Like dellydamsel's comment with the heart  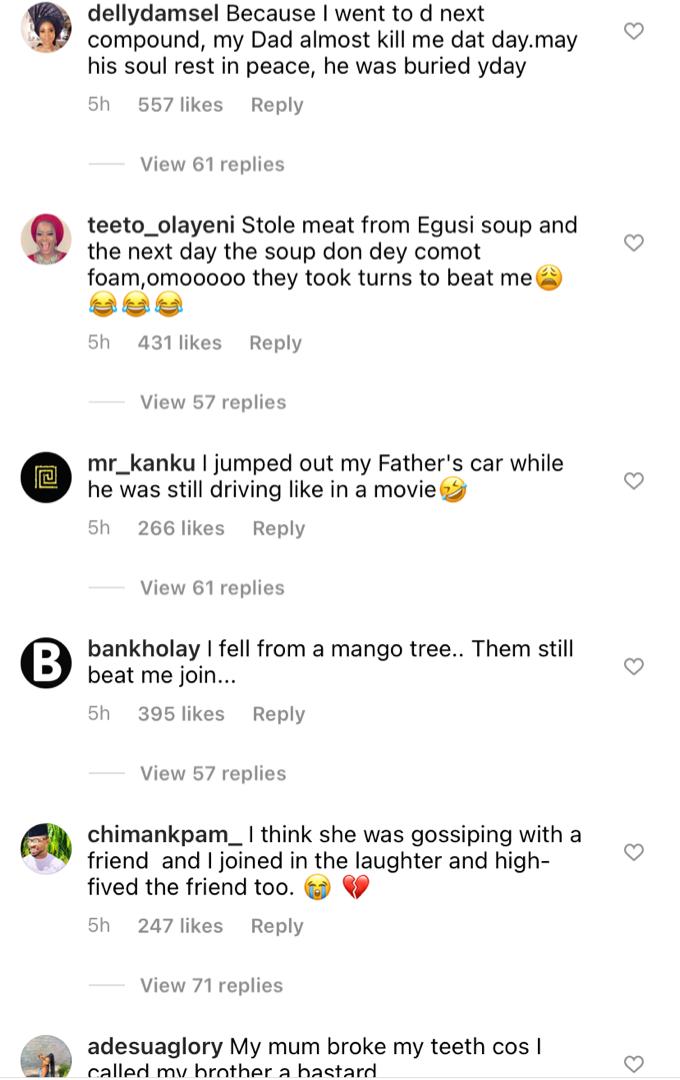pos(633,31)
